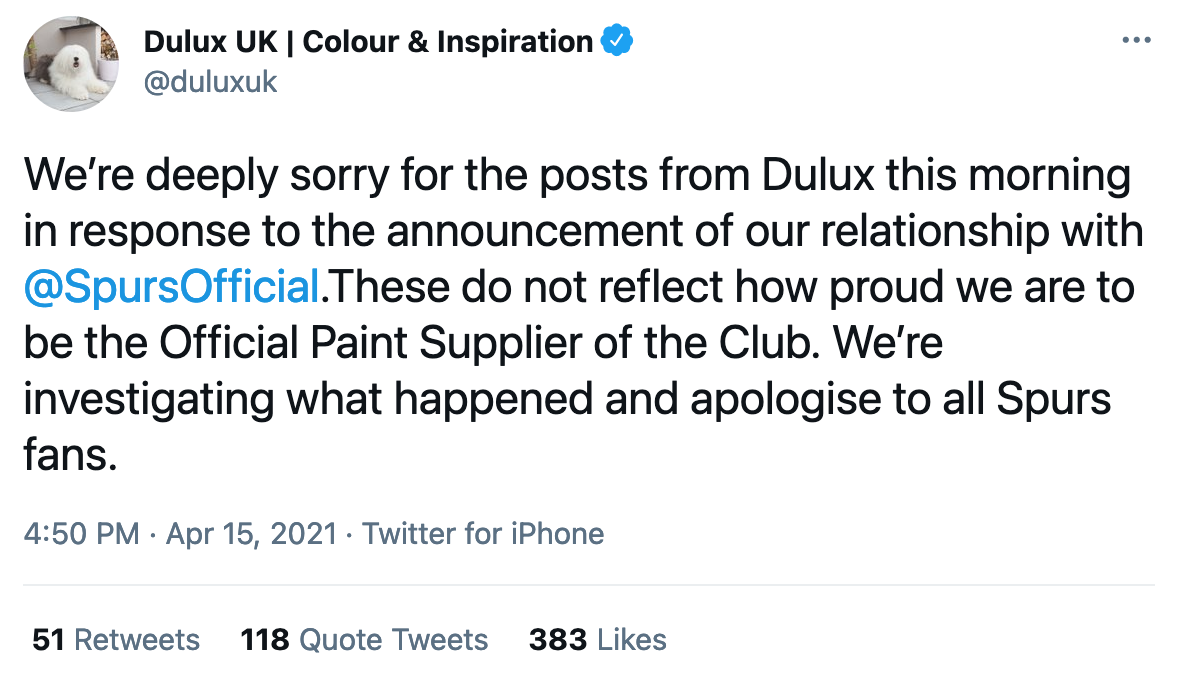Open the Twitter for iPhone source link
The height and width of the screenshot is (678, 1182).
483,534
